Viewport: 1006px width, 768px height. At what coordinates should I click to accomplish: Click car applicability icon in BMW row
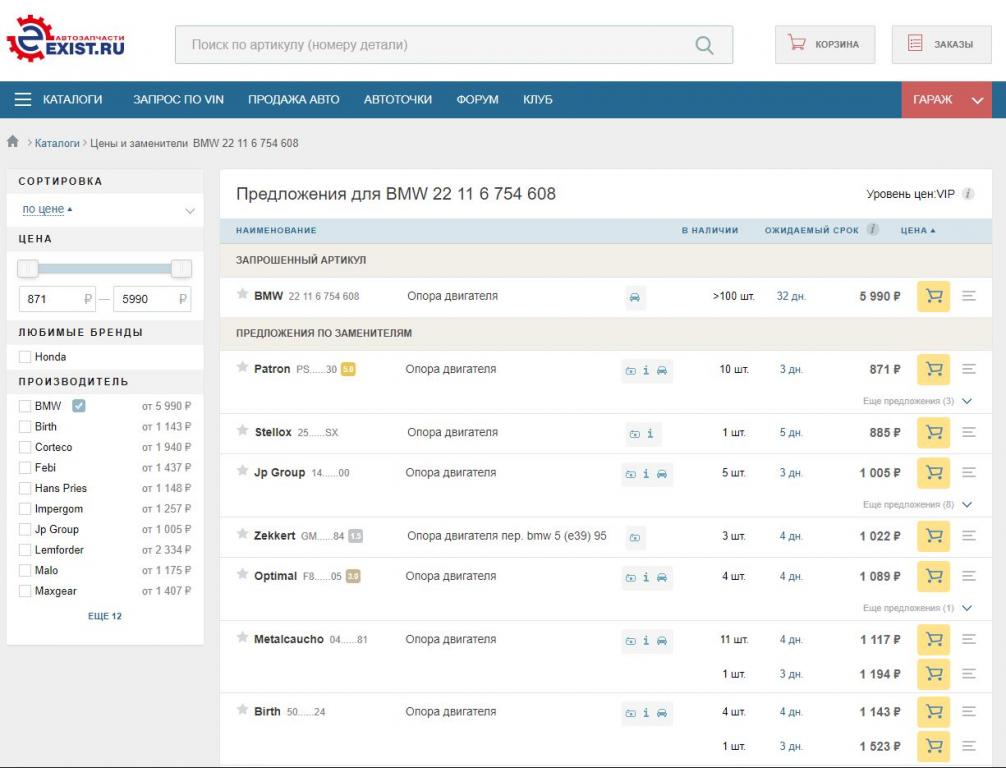click(635, 297)
